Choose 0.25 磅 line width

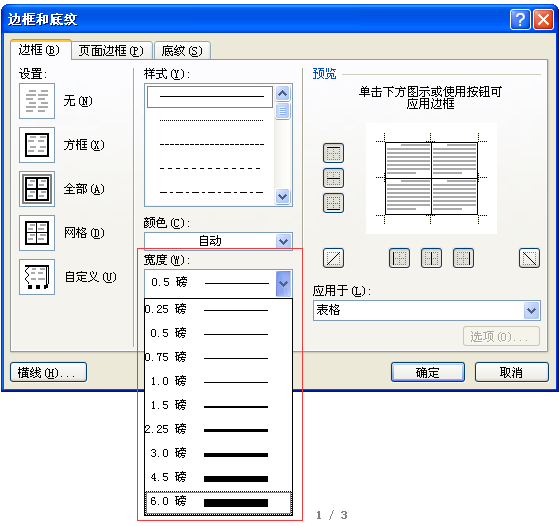(x=218, y=309)
